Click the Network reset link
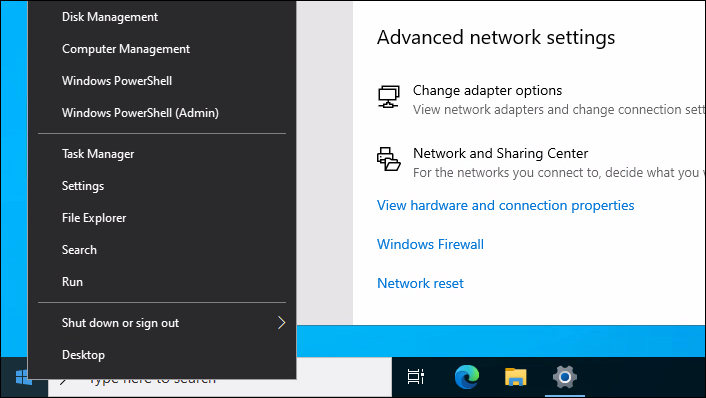The height and width of the screenshot is (398, 706). click(x=421, y=283)
